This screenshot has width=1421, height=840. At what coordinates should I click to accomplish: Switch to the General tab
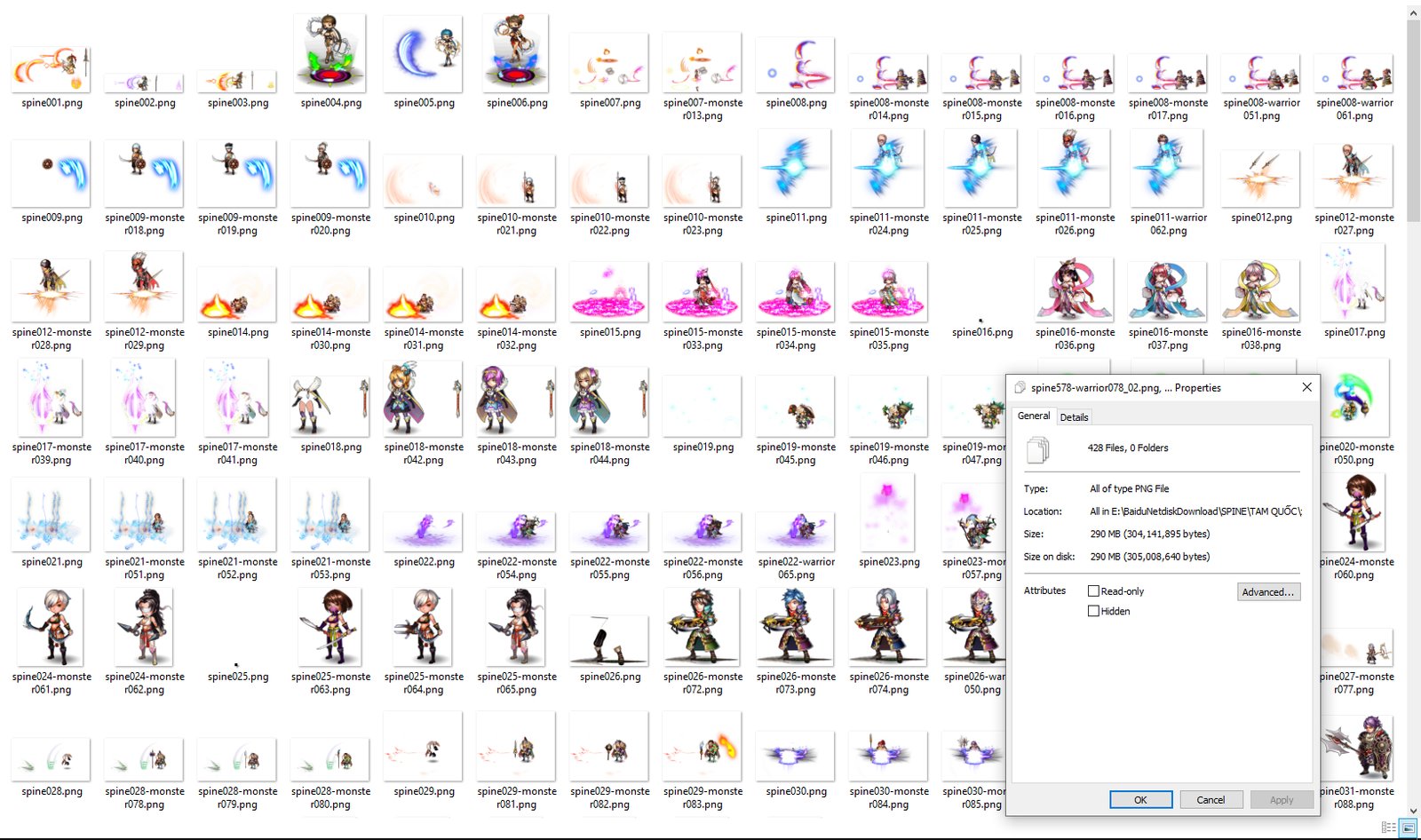click(x=1033, y=416)
